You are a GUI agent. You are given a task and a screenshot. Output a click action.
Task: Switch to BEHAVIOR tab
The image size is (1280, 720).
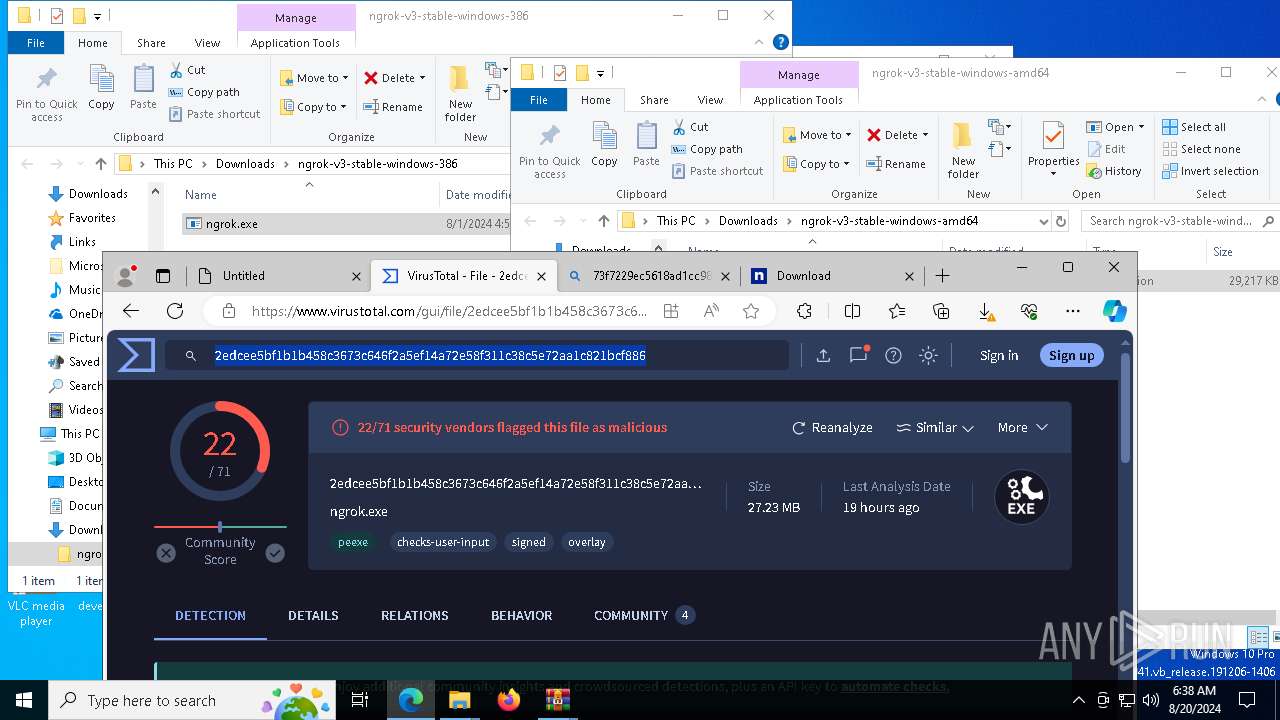[521, 615]
